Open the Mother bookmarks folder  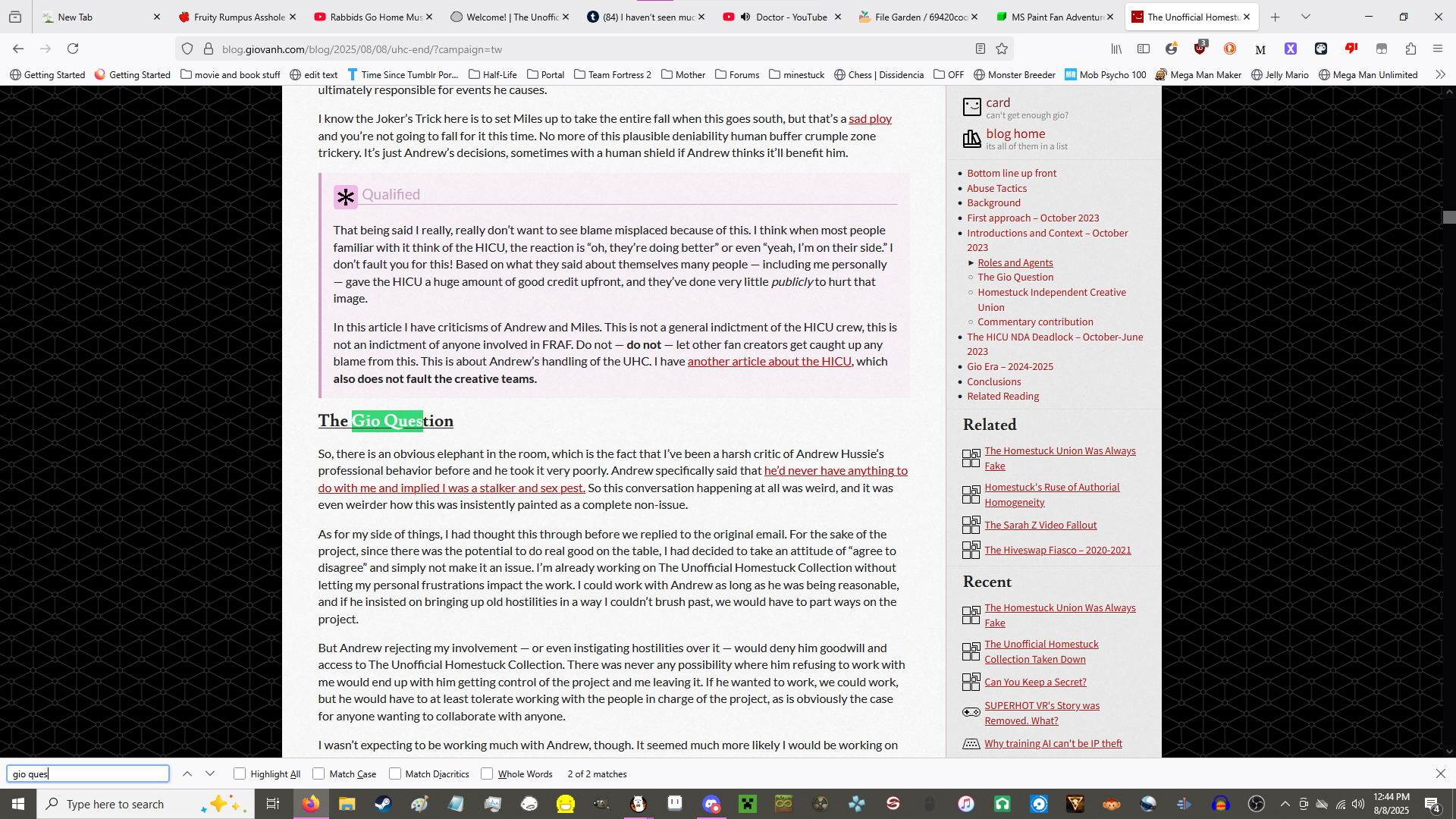pos(682,74)
